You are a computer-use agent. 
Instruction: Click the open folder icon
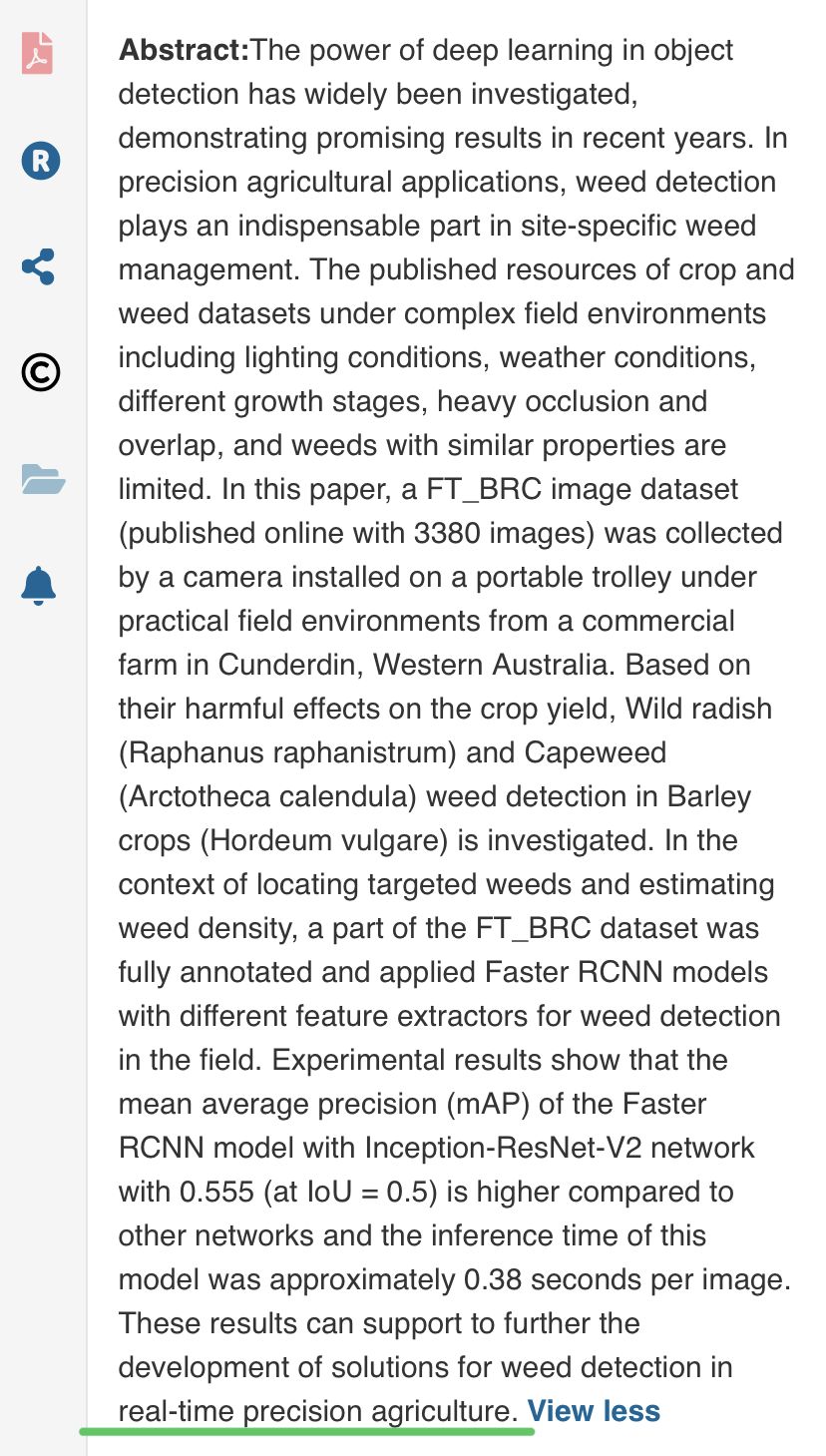43,480
